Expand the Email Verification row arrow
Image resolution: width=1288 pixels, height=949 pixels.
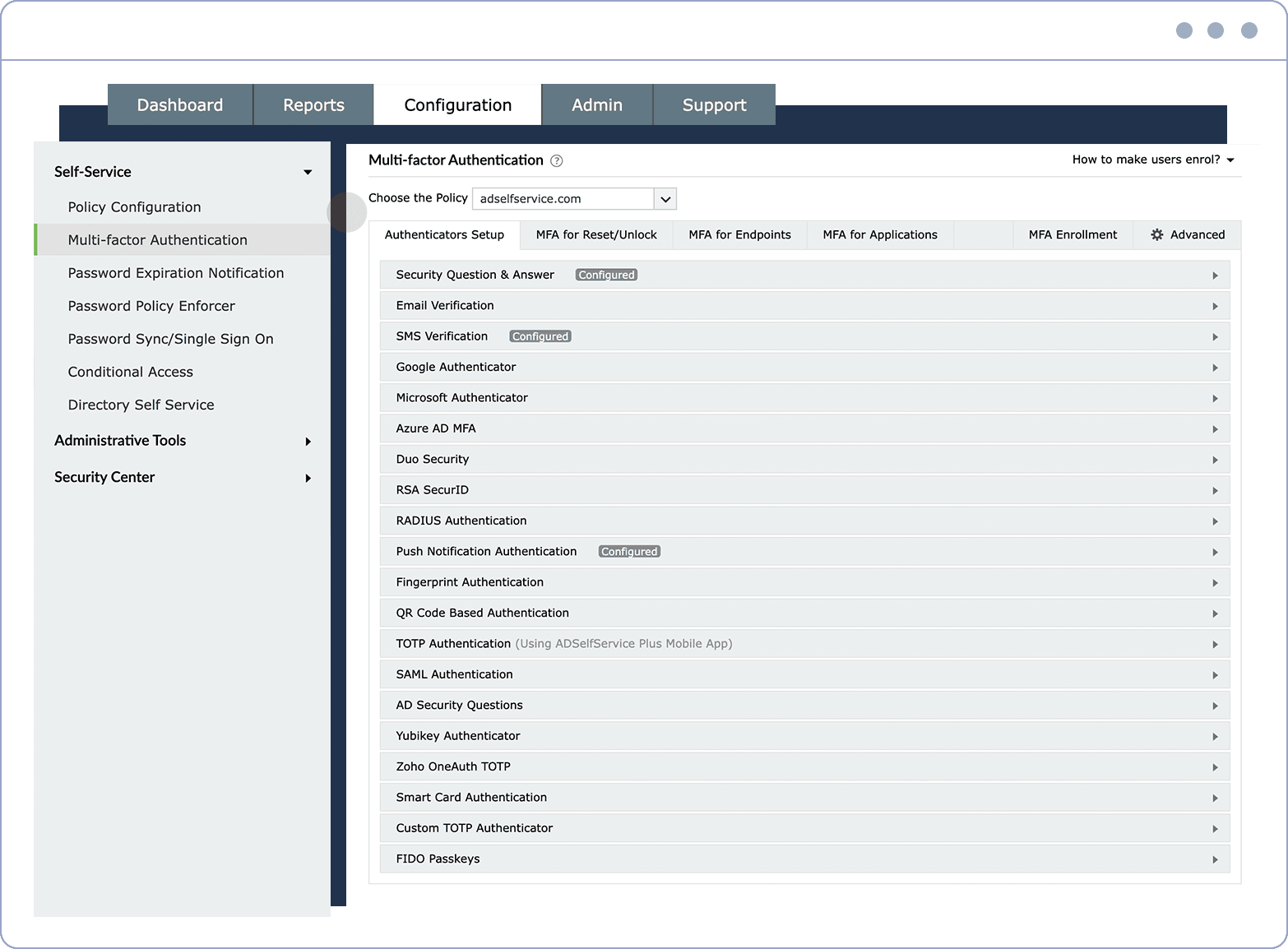coord(1215,307)
